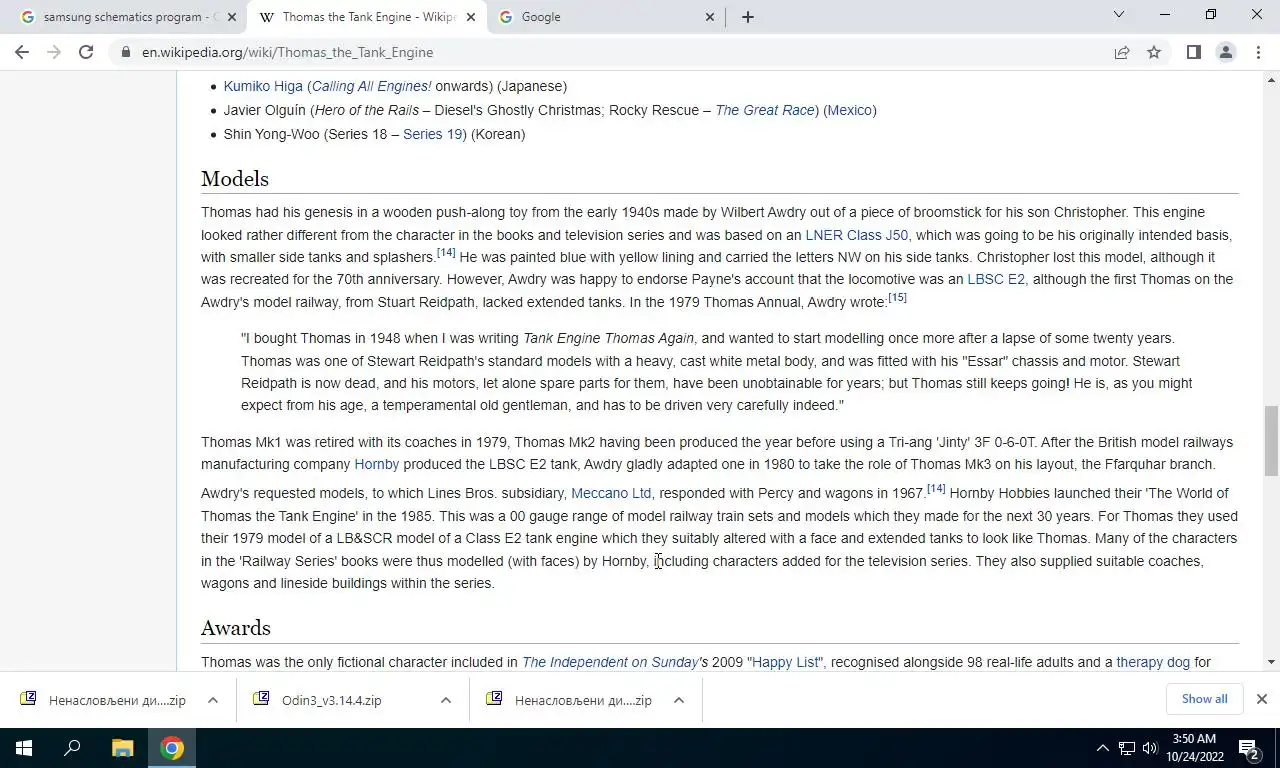
Task: Open volume control tray icon
Action: tap(1150, 748)
